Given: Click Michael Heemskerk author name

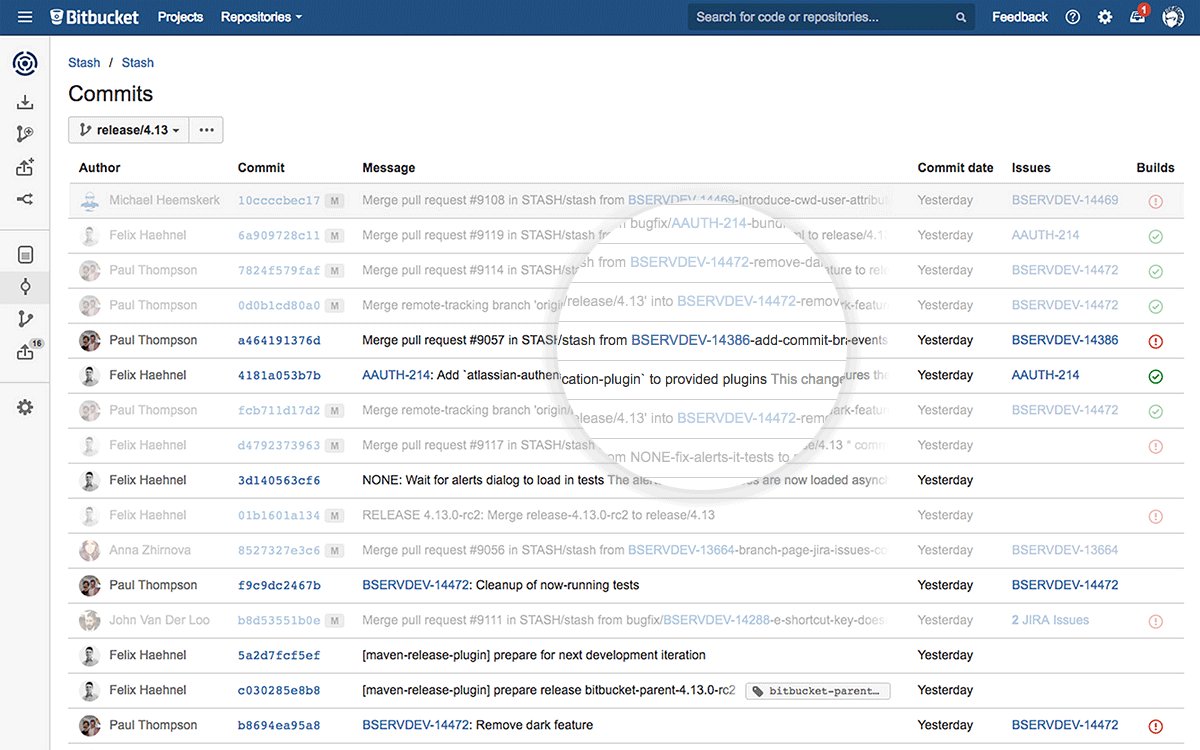Looking at the screenshot, I should 165,200.
